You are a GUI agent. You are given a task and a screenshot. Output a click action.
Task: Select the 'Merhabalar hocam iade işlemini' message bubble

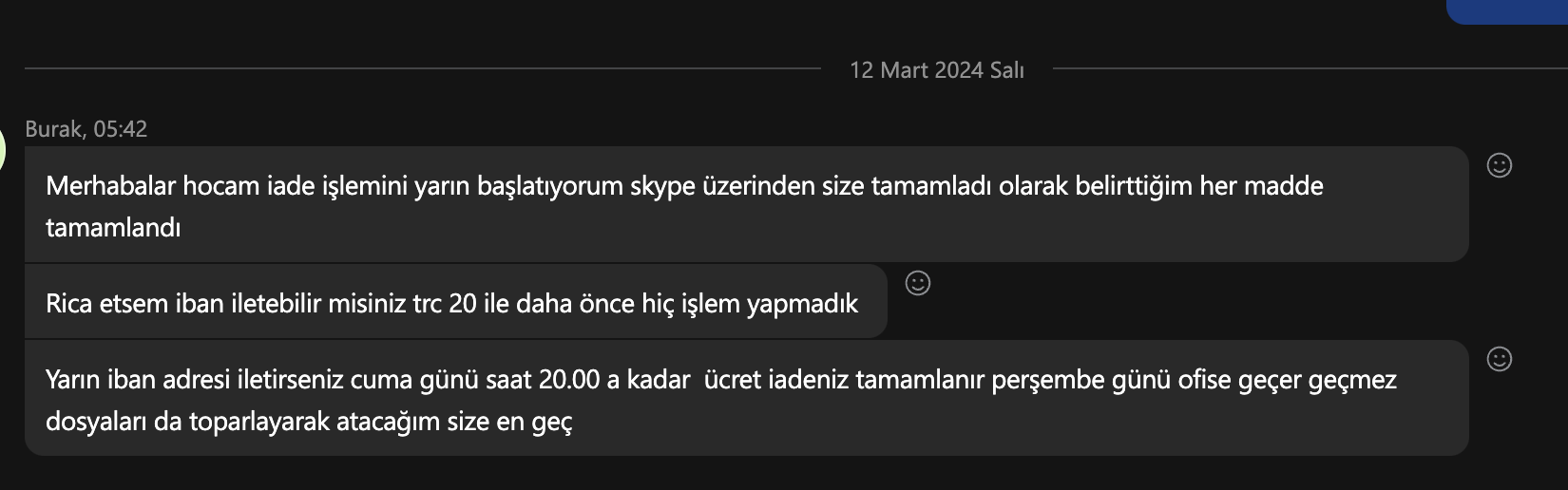click(747, 204)
